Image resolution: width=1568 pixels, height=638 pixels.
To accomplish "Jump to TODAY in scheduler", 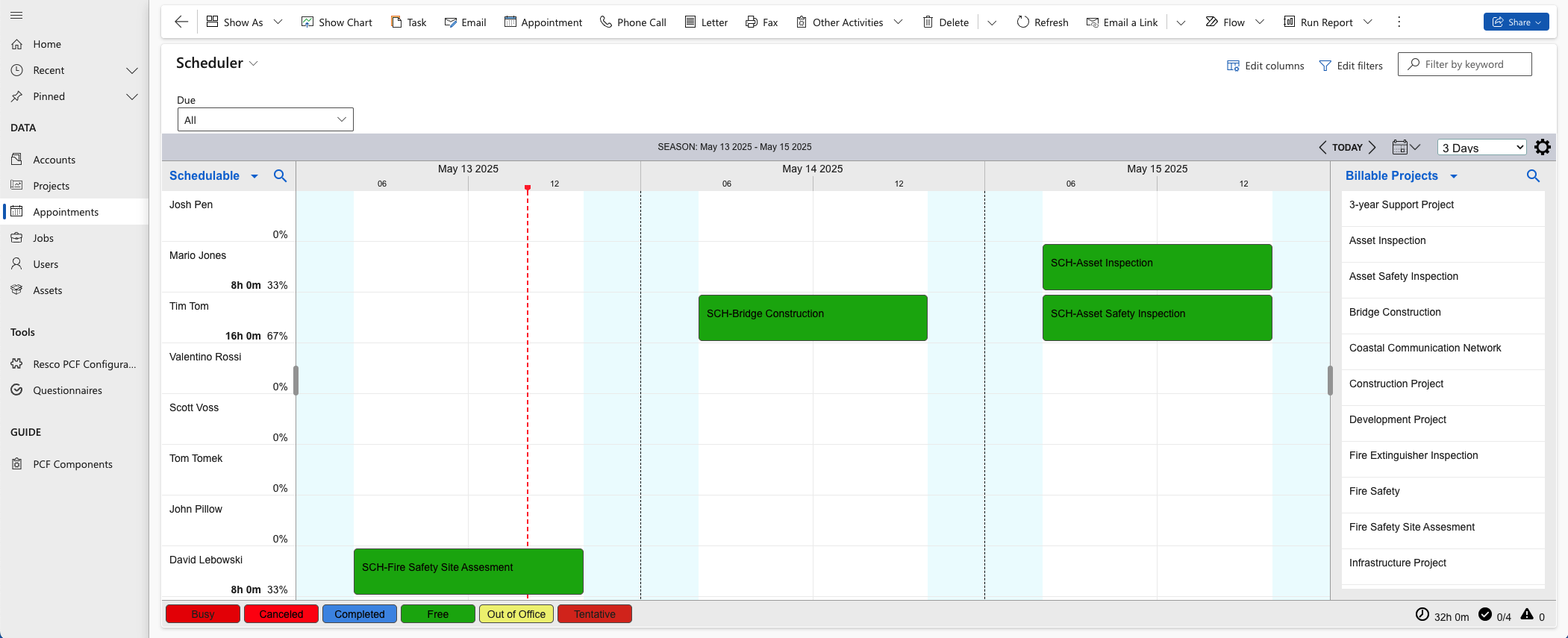I will point(1347,147).
